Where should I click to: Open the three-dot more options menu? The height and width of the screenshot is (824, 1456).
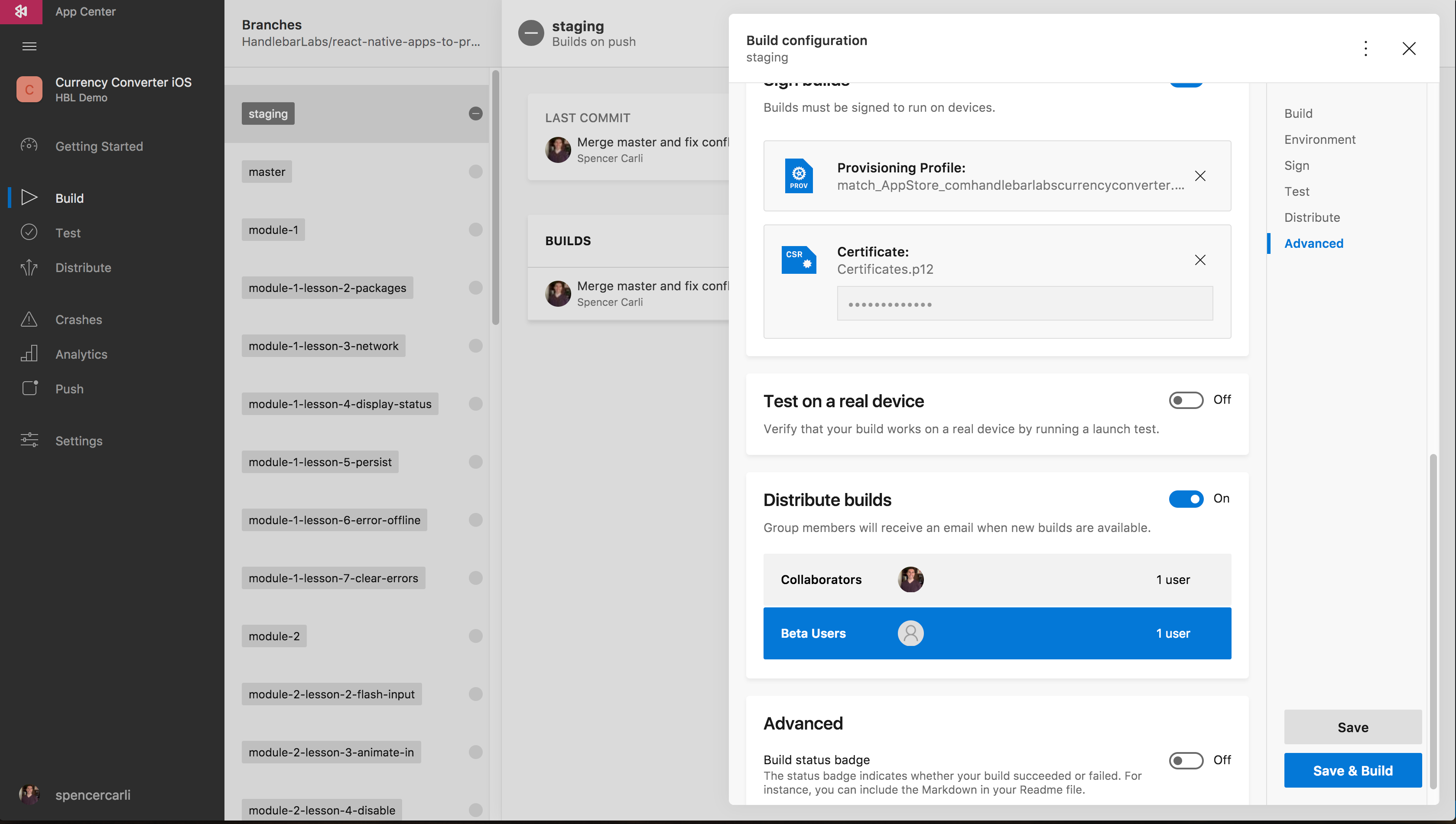pos(1365,49)
